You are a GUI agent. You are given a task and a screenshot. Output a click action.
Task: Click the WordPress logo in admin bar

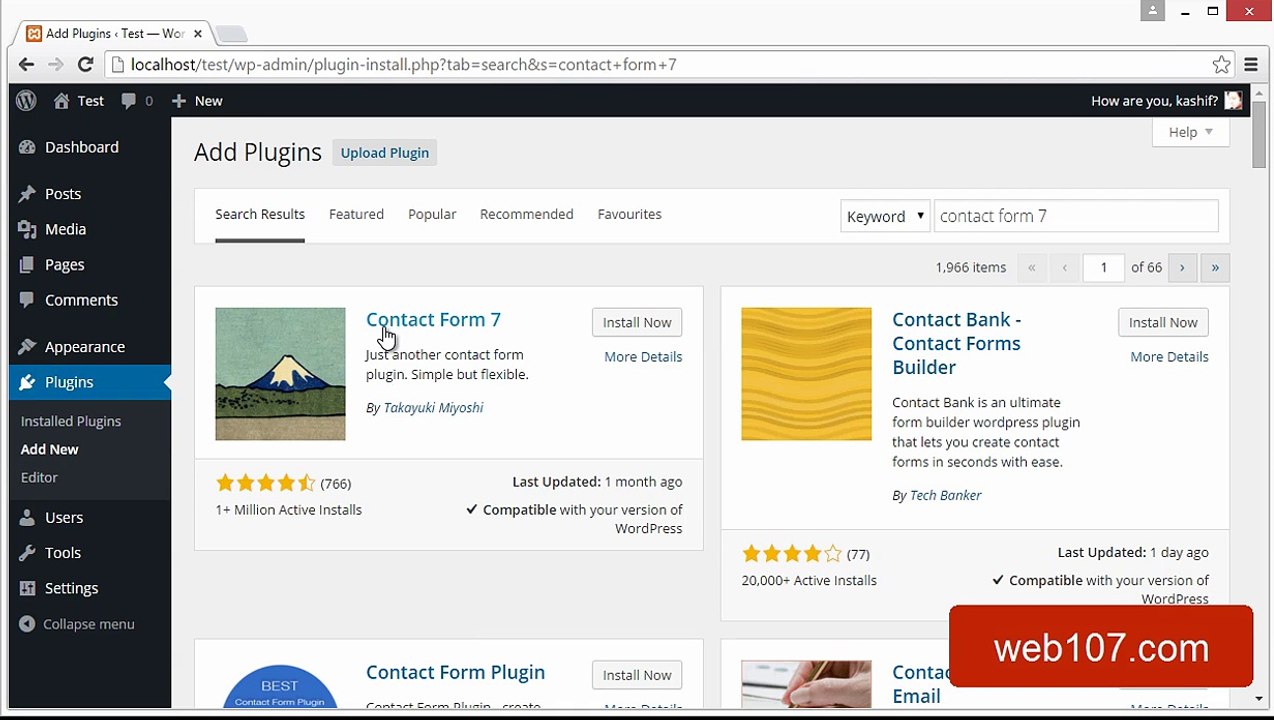pos(27,100)
